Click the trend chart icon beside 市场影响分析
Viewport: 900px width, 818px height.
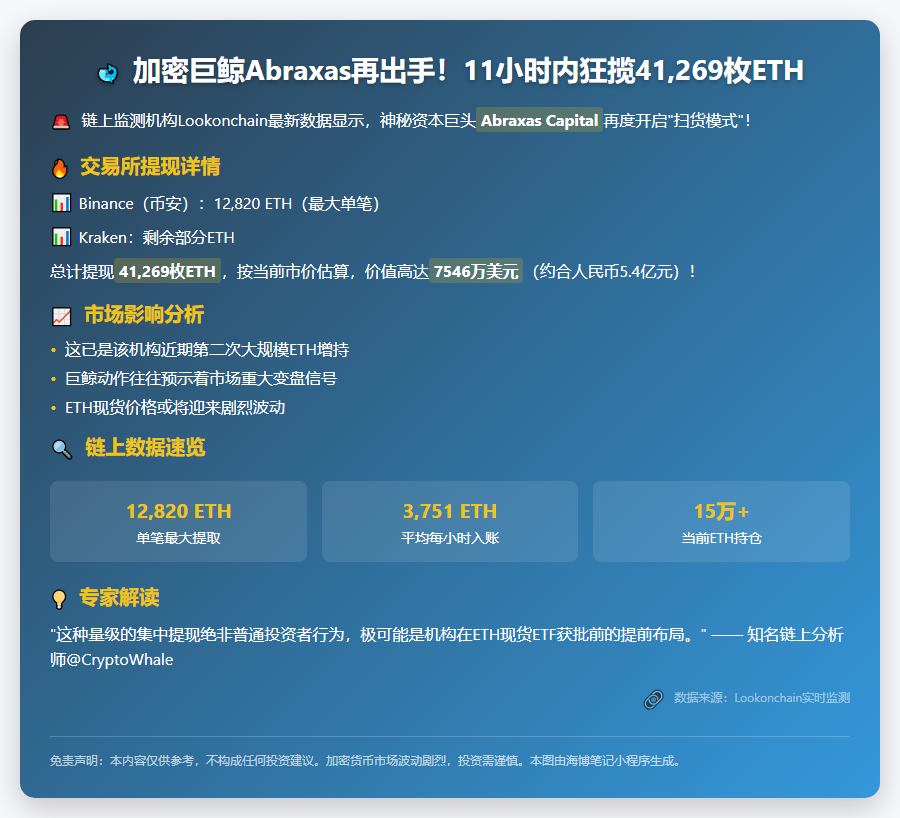point(61,316)
